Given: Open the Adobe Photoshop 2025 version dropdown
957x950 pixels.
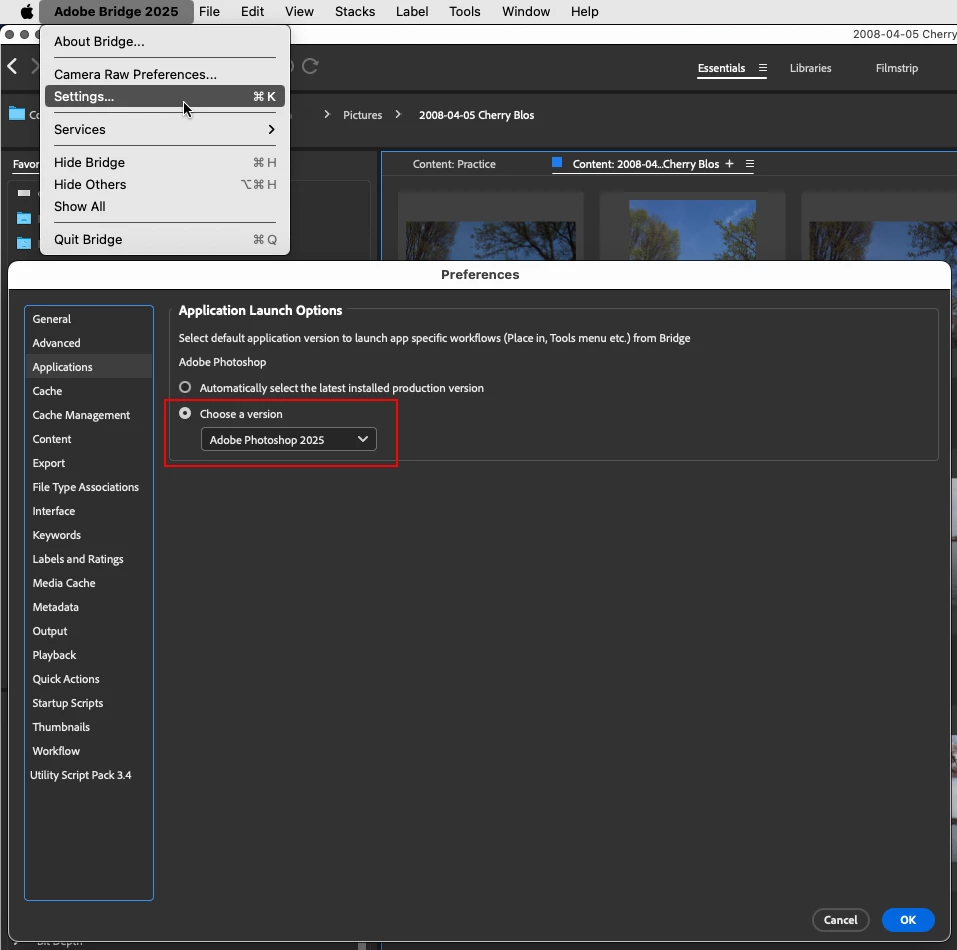Looking at the screenshot, I should 289,439.
